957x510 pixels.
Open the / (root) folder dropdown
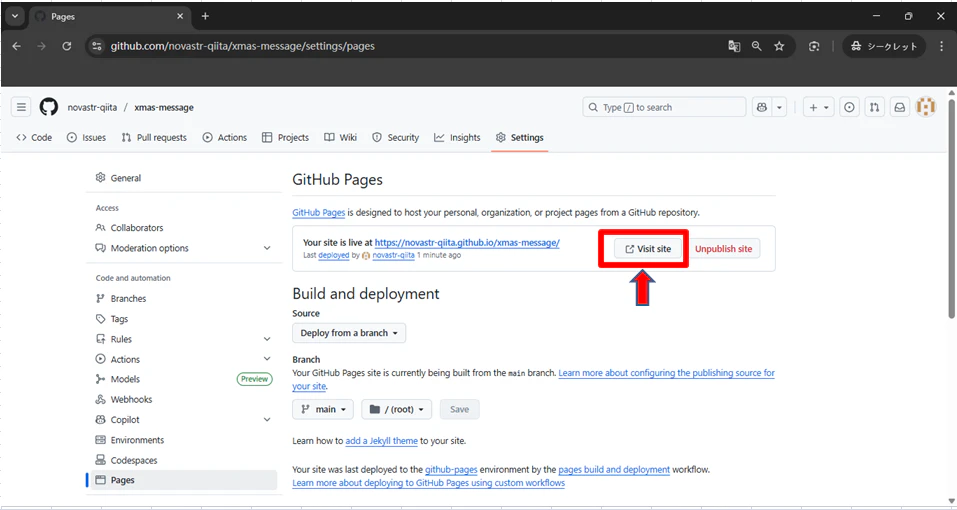coord(397,409)
